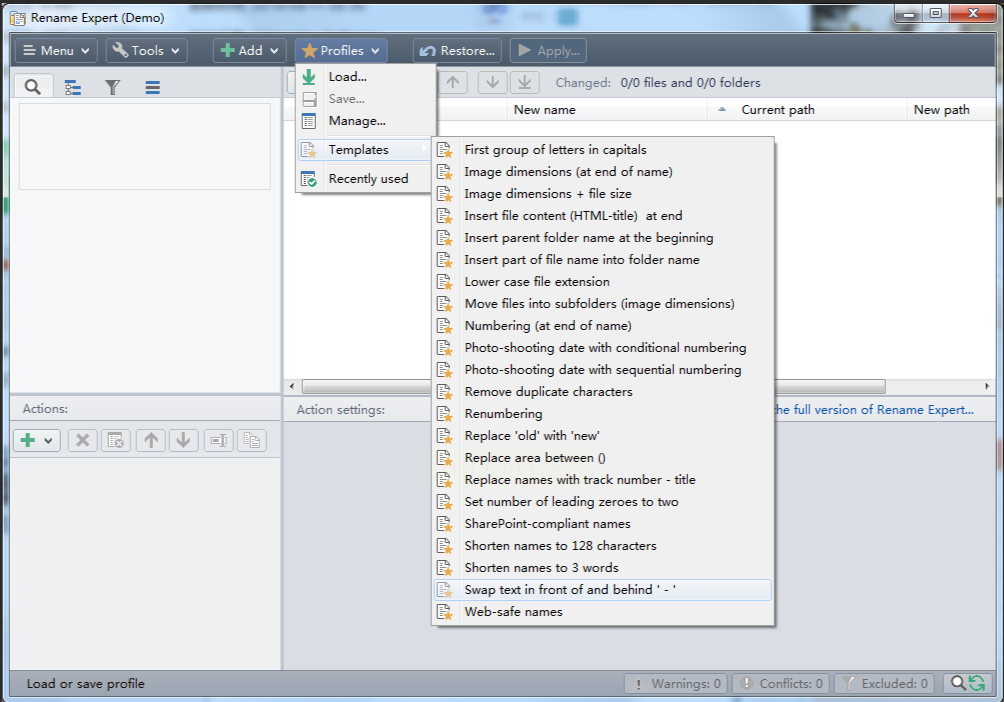Image resolution: width=1004 pixels, height=702 pixels.
Task: Move action down with arrow icon
Action: [x=183, y=440]
